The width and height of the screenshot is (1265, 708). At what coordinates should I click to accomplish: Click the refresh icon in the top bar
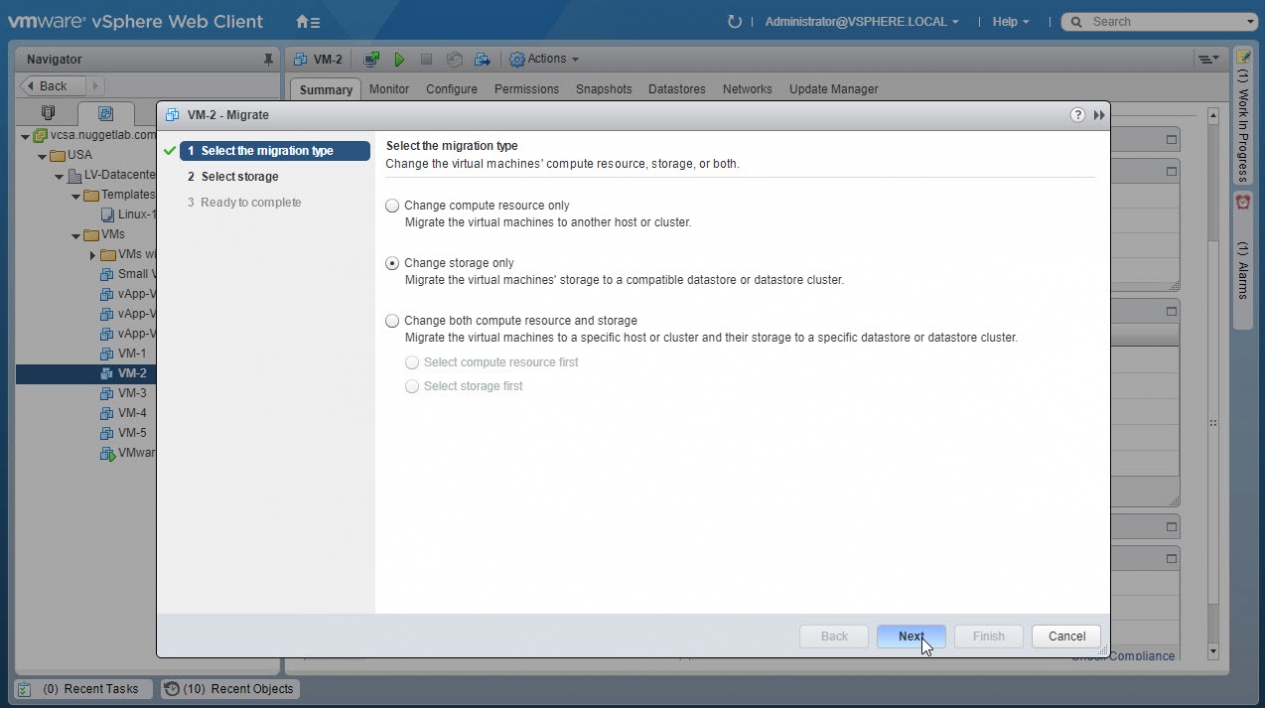(735, 21)
